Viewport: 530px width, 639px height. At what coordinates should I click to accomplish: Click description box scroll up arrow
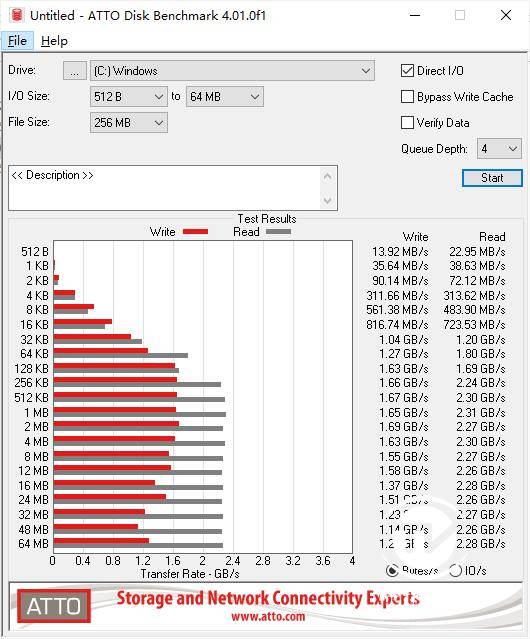click(328, 176)
